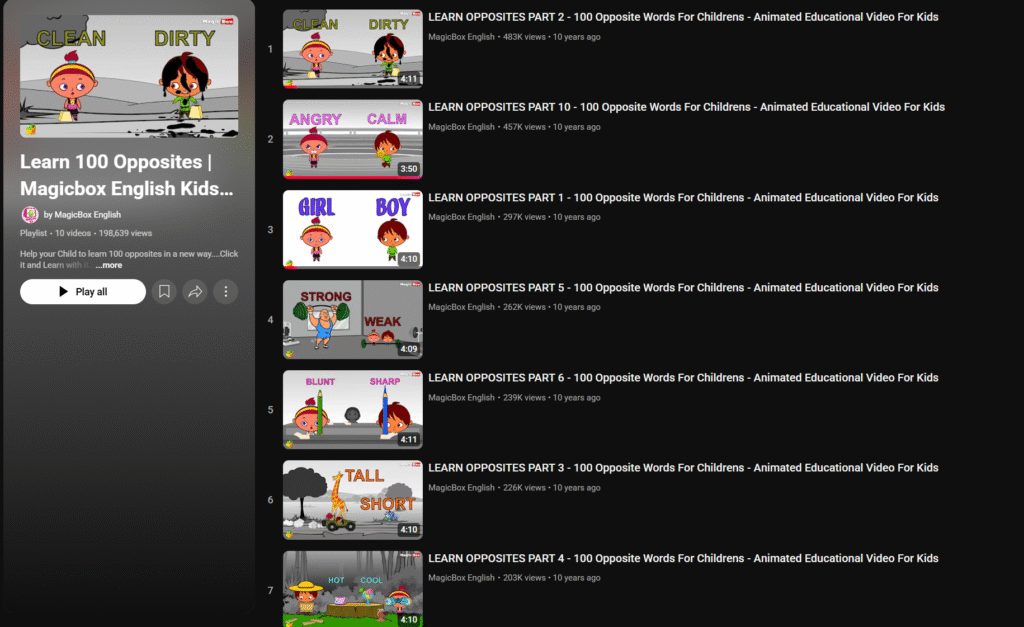Screen dimensions: 1024x627
Task: Visit MagicBox English channel under Part 1 video
Action: click(x=461, y=217)
